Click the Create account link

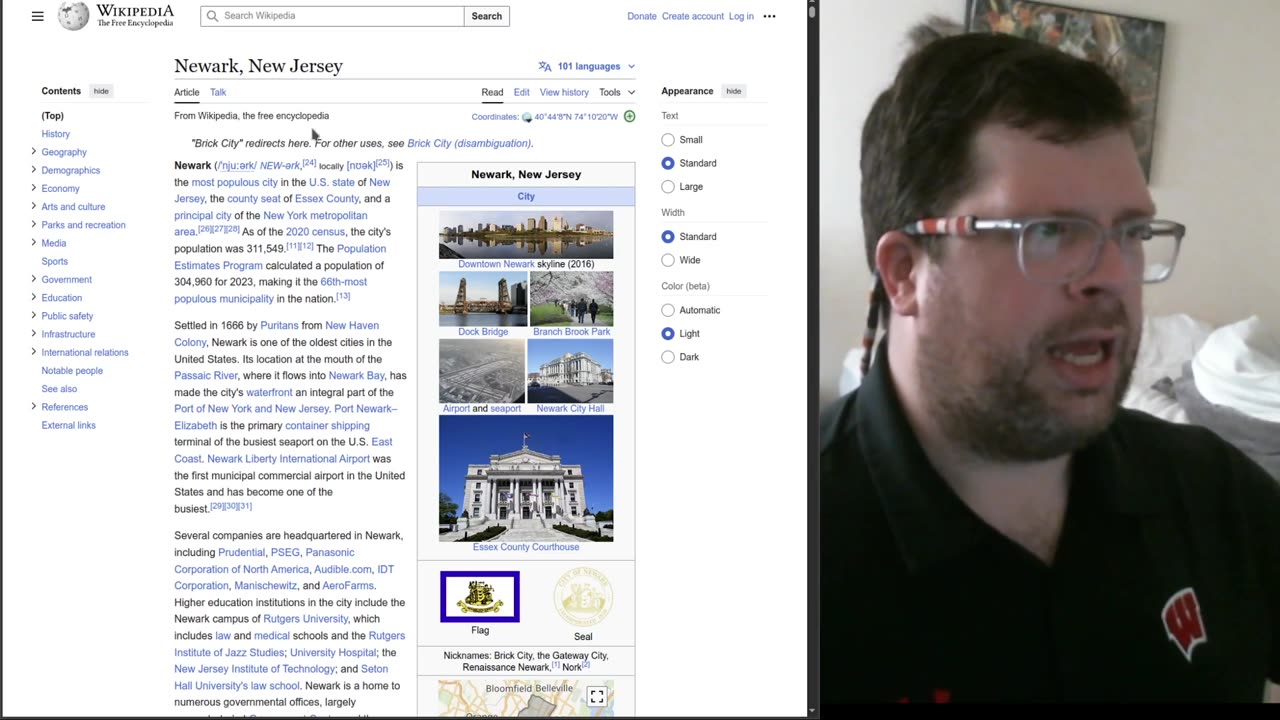692,16
